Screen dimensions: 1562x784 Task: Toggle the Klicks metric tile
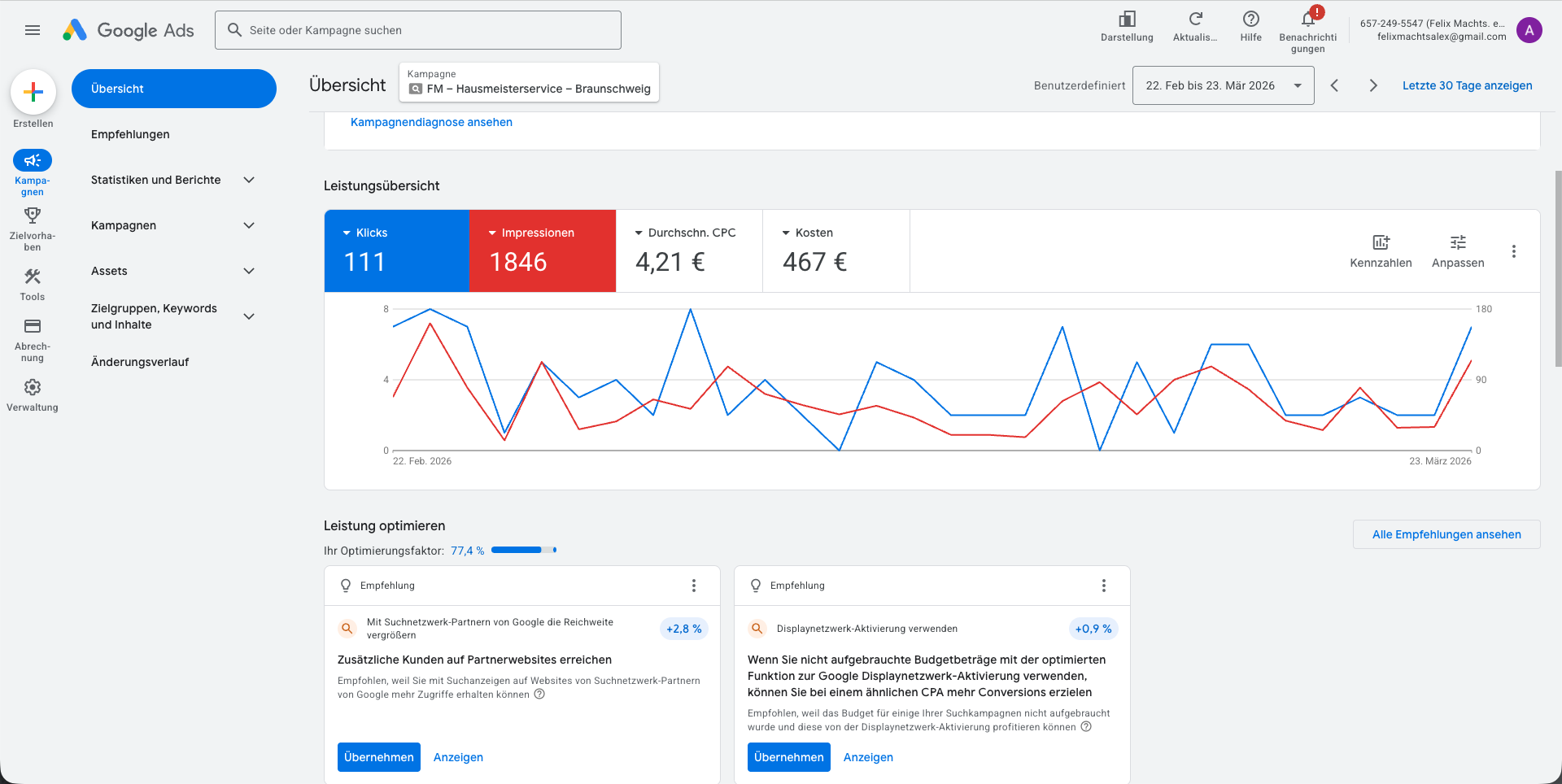[397, 250]
